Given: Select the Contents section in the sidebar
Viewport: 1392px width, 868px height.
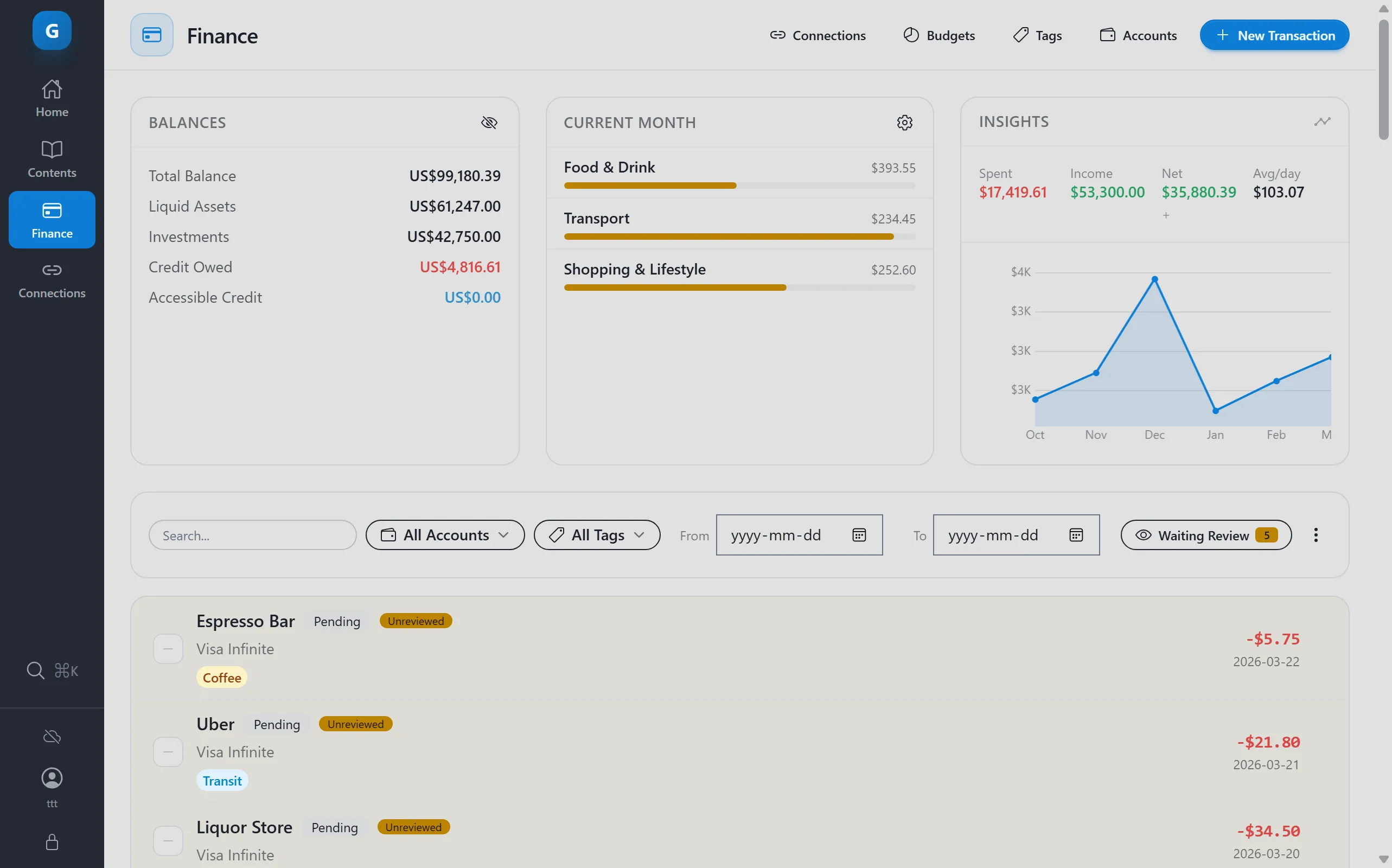Looking at the screenshot, I should pos(52,159).
